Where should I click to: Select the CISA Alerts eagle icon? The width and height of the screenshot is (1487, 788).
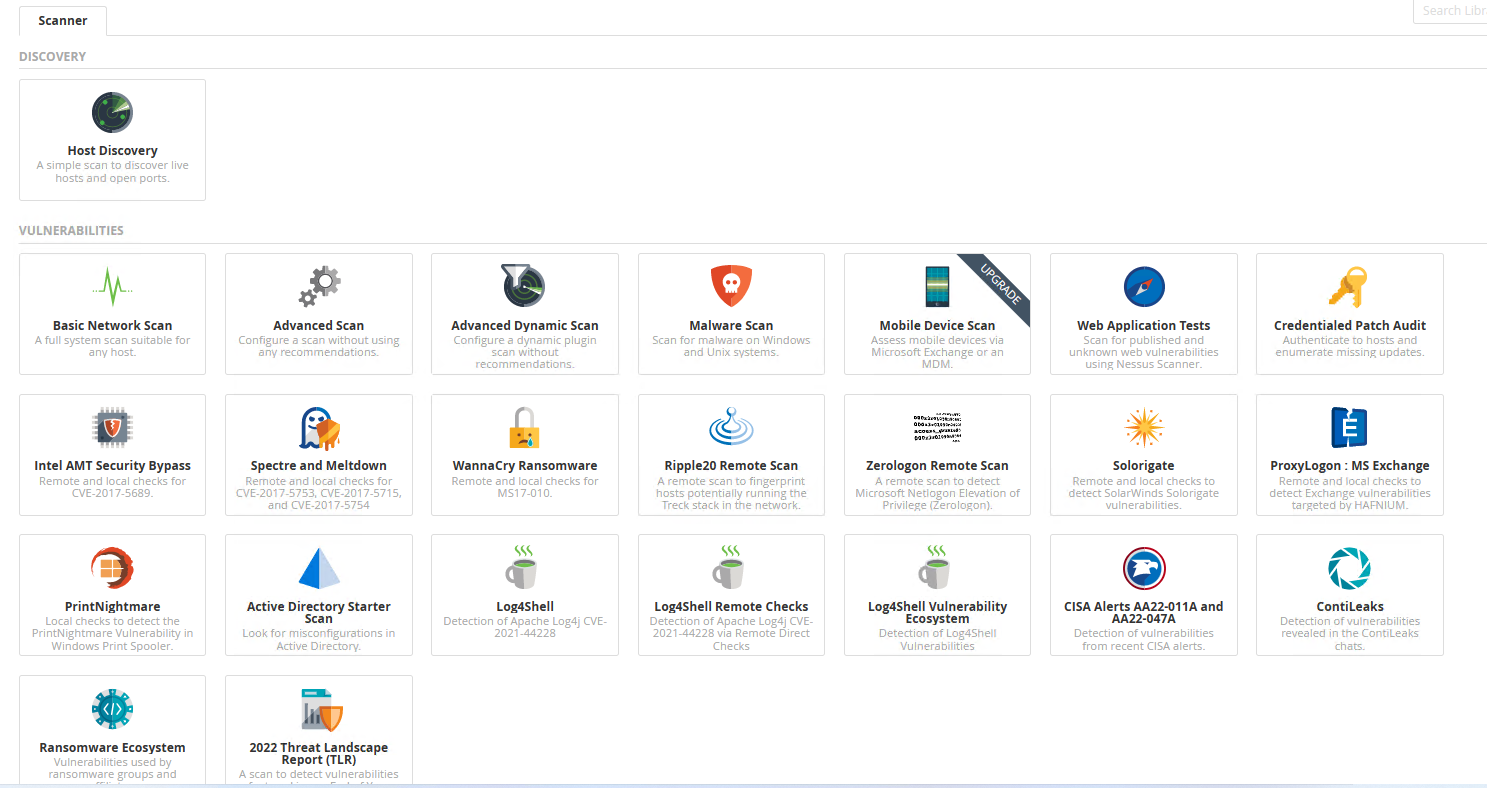click(x=1144, y=568)
